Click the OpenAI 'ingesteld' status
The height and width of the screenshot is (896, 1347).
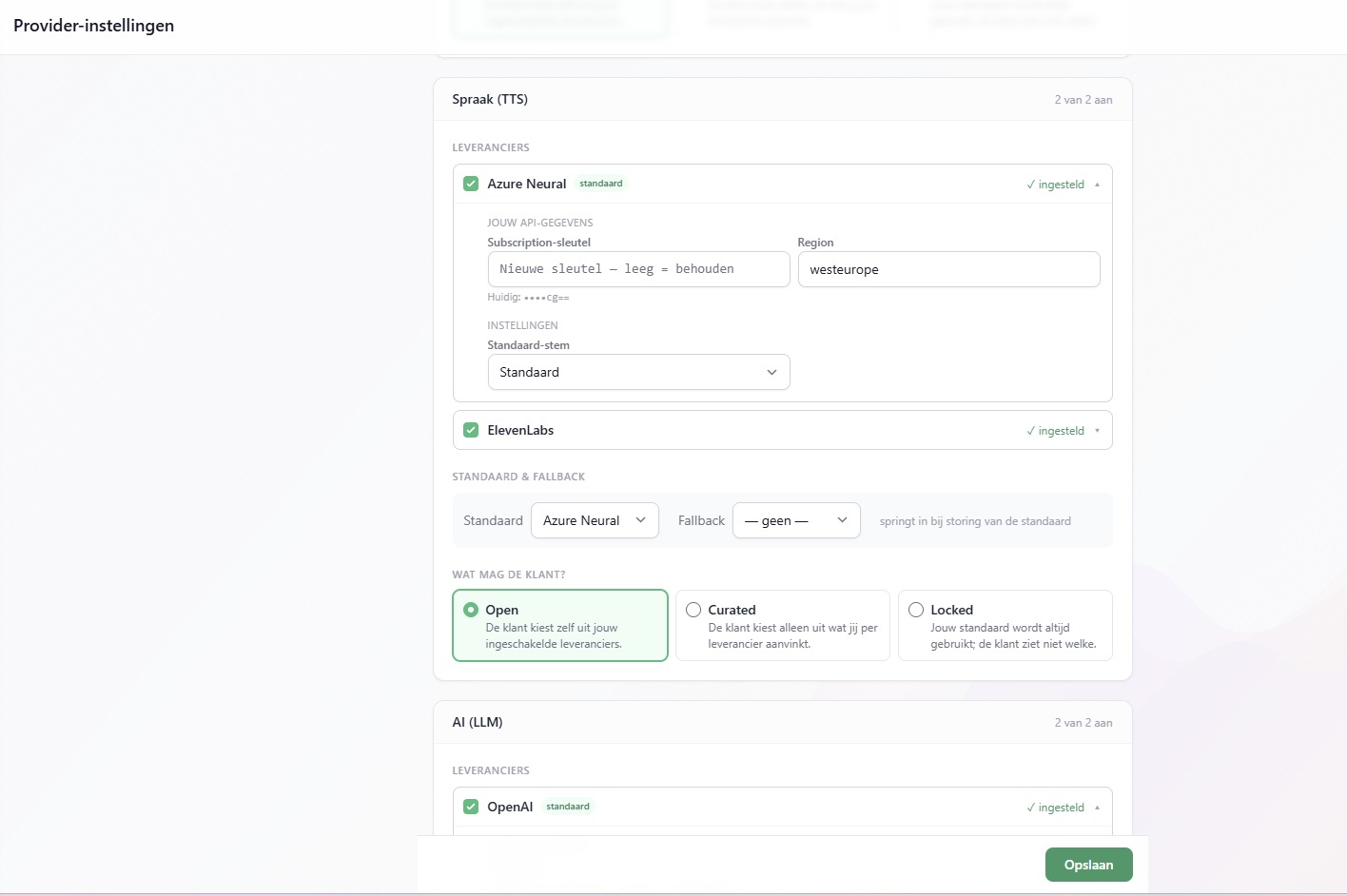tap(1056, 808)
